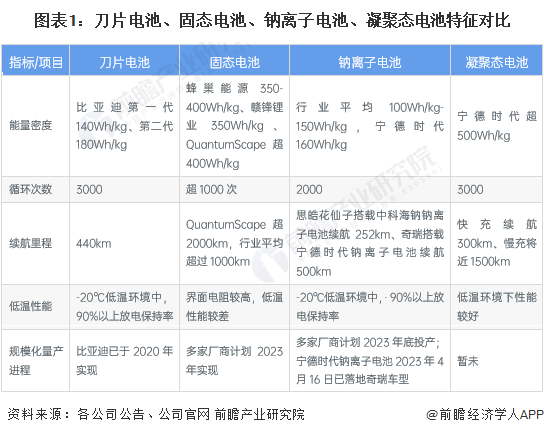Click the 循环次数 row label

(x=31, y=189)
